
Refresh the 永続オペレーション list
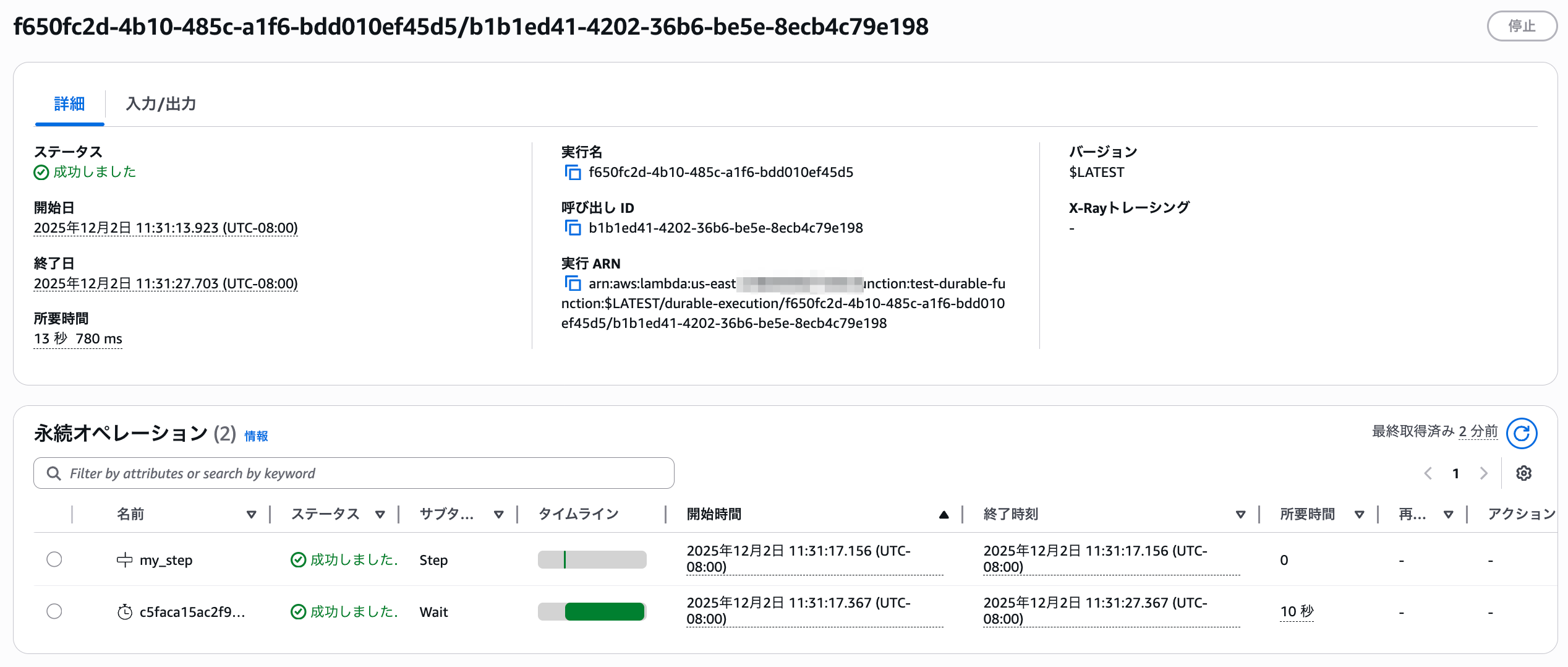tap(1522, 434)
